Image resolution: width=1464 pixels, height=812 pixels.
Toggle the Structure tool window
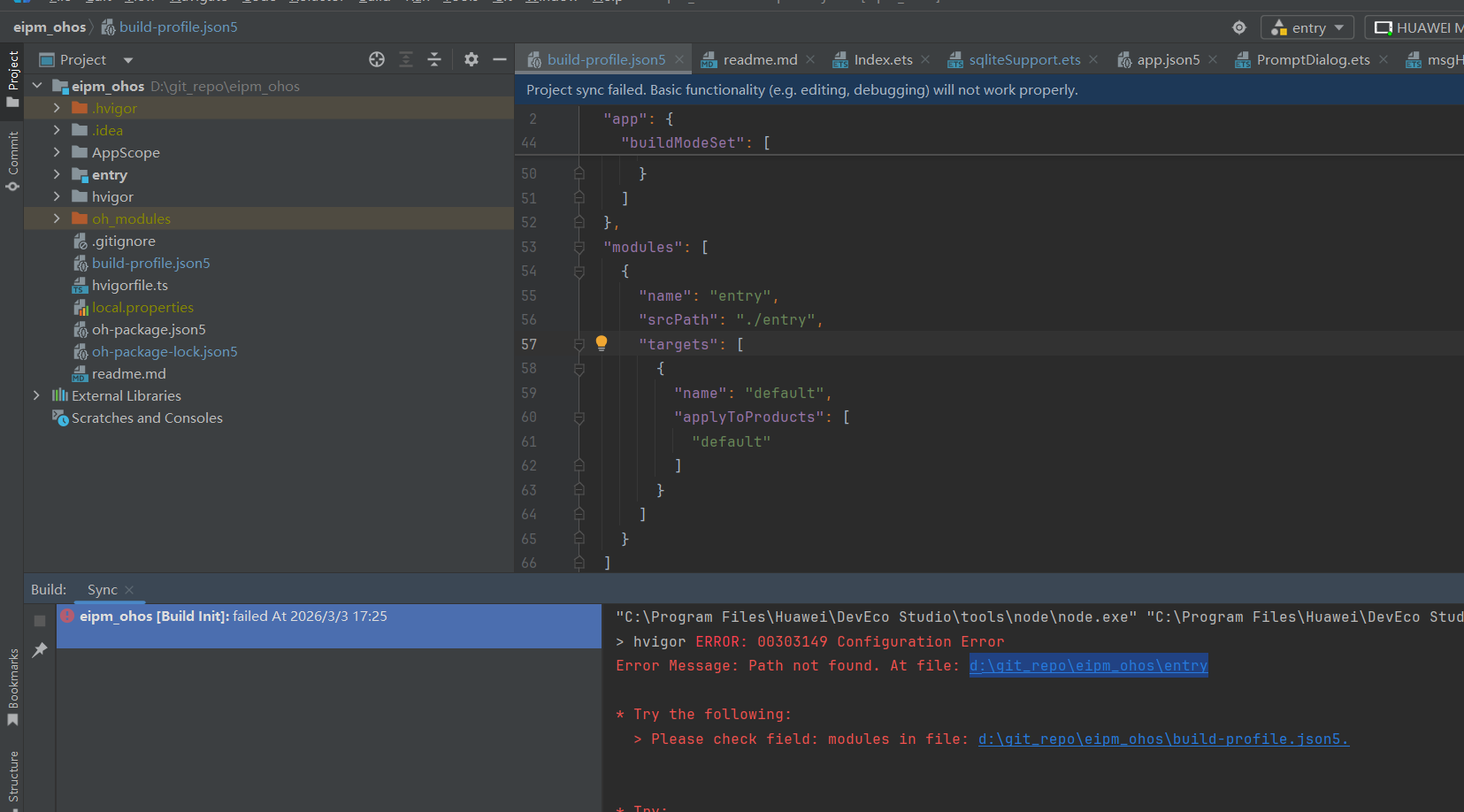coord(12,778)
